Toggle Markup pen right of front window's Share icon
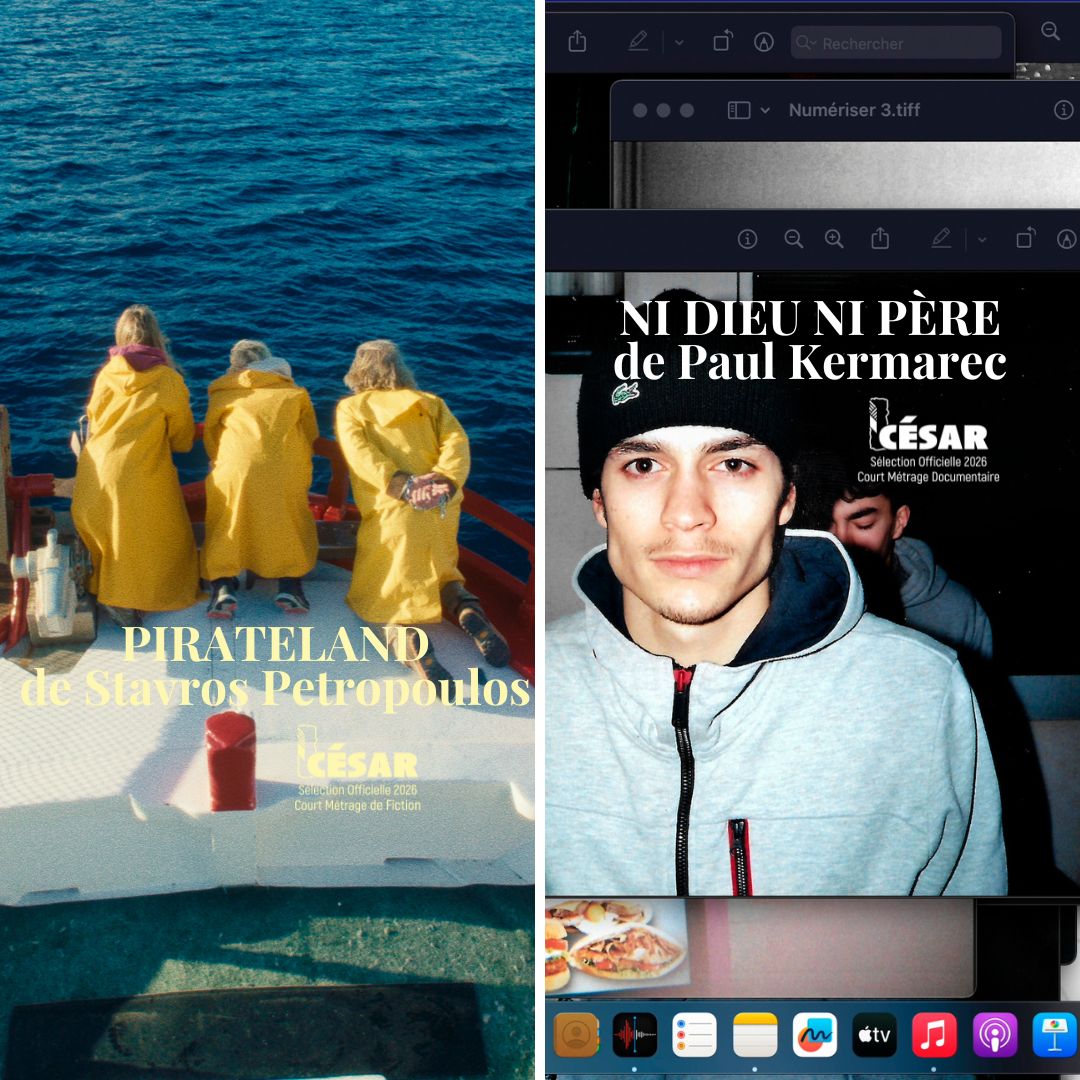 (x=941, y=239)
